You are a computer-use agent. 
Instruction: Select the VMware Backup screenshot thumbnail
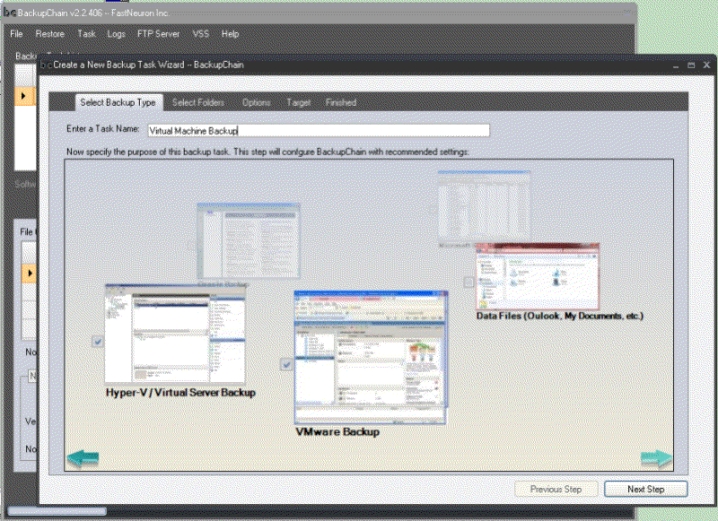(x=369, y=357)
